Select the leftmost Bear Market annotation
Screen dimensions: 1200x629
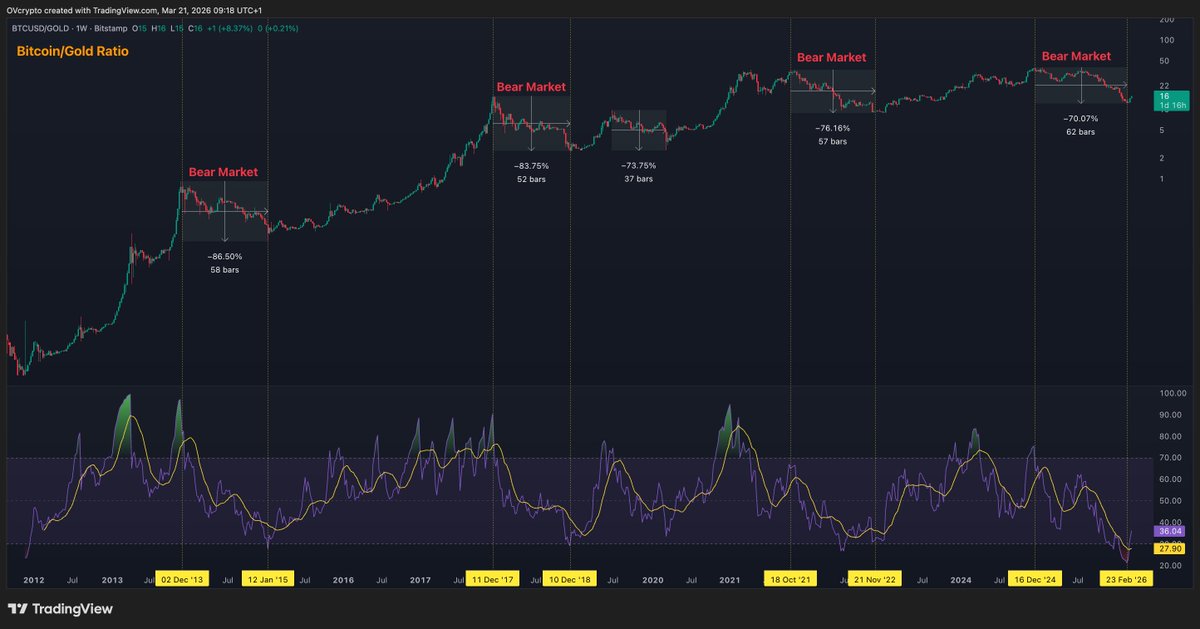(222, 171)
